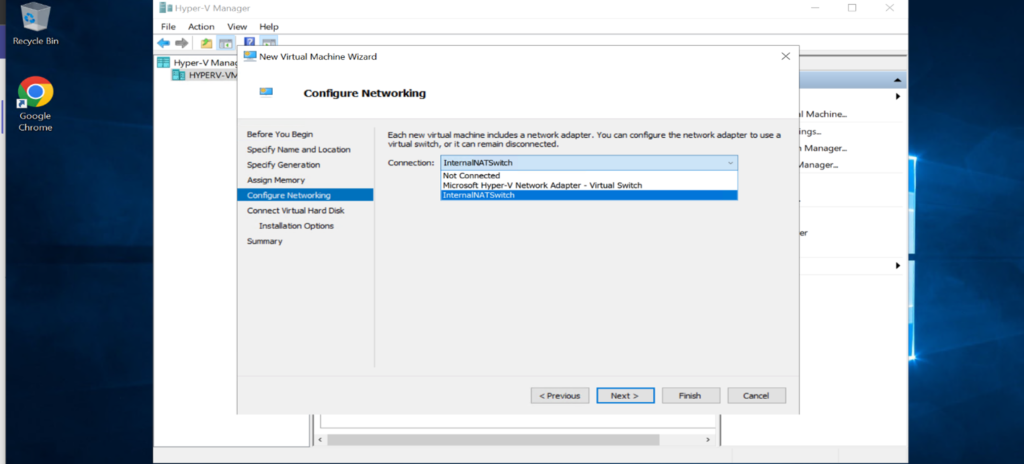Click the New Virtual Machine Wizard title text
Viewport: 1024px width, 464px height.
318,57
